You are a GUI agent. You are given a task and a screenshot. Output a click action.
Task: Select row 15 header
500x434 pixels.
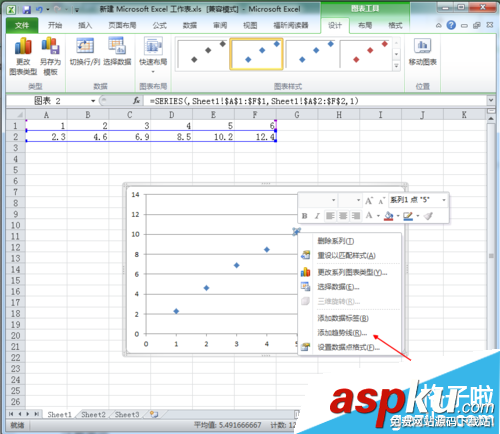tap(16, 281)
